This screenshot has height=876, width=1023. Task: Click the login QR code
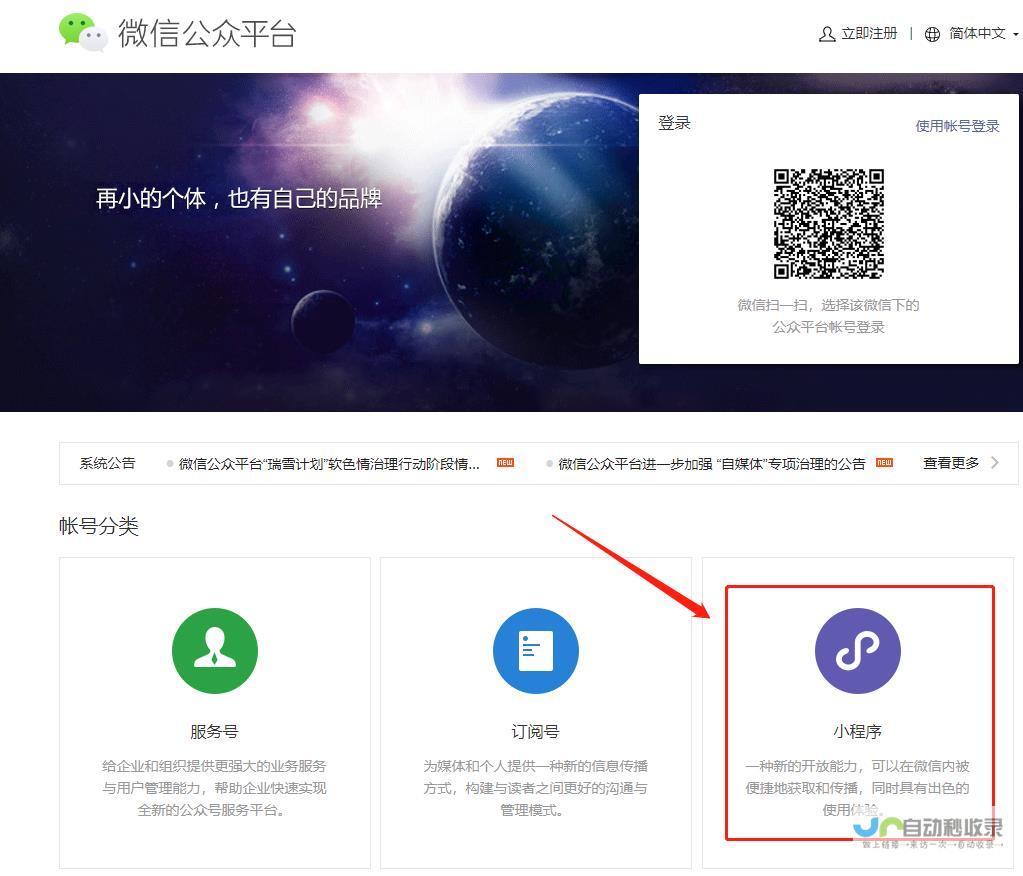[x=829, y=224]
